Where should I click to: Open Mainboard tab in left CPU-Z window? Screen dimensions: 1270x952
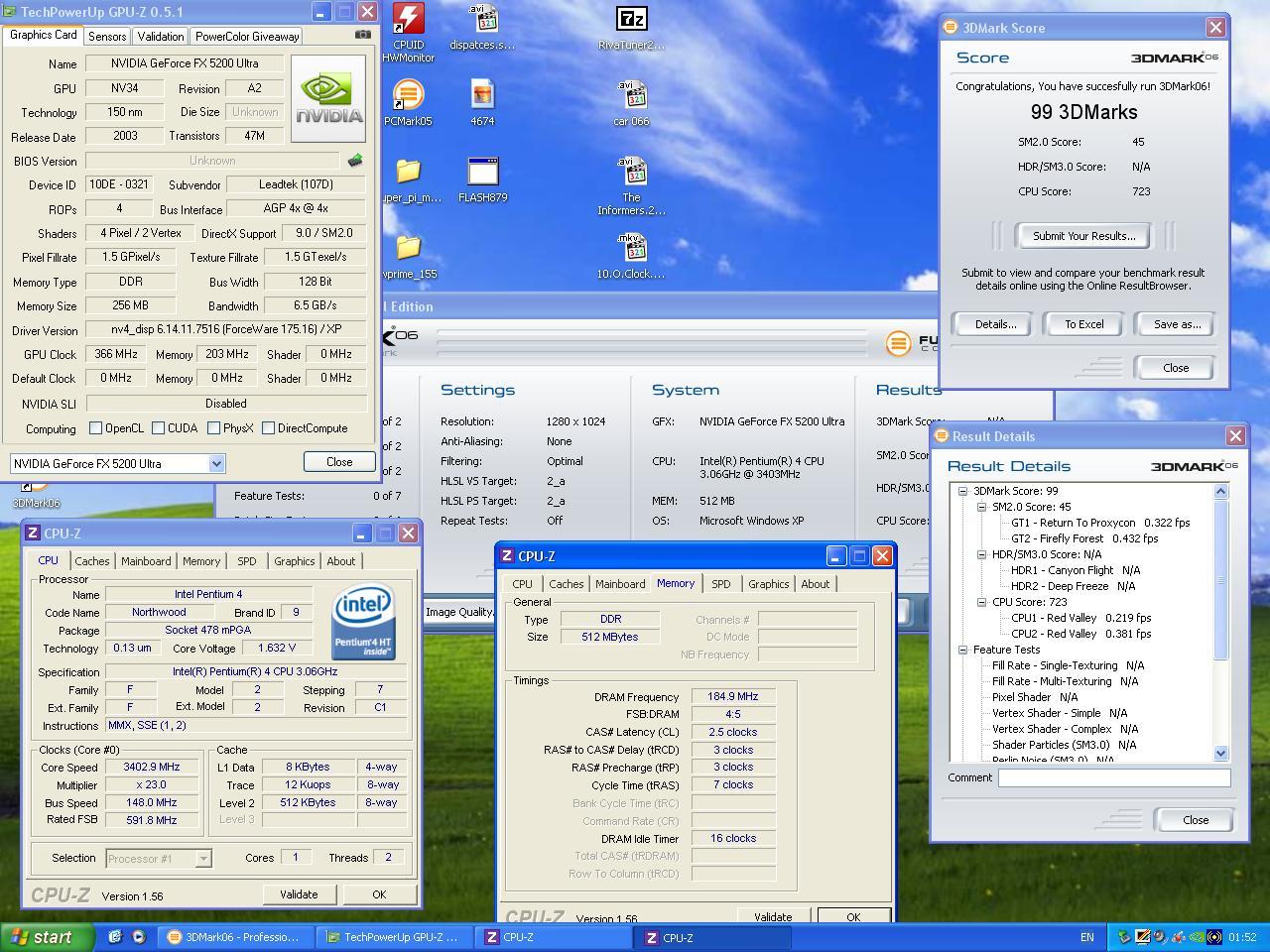pos(146,561)
